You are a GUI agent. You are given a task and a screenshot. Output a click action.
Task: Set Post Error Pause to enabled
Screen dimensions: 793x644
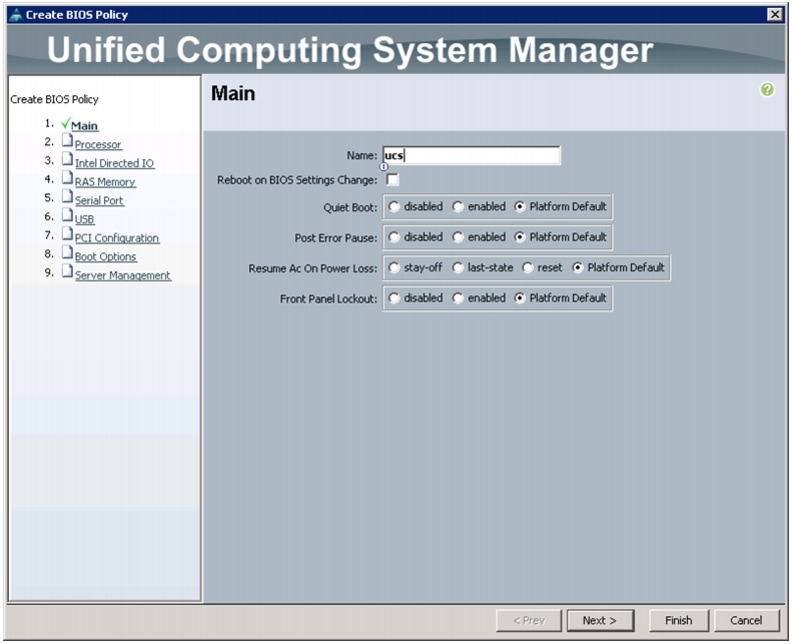458,237
